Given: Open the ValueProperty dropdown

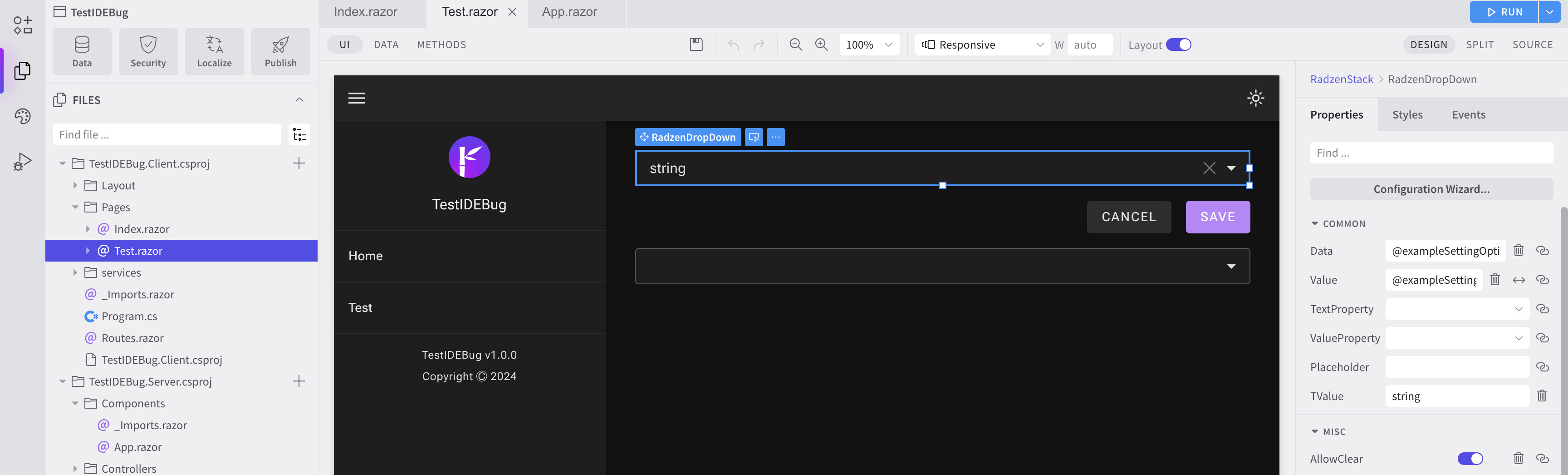Looking at the screenshot, I should [1457, 338].
